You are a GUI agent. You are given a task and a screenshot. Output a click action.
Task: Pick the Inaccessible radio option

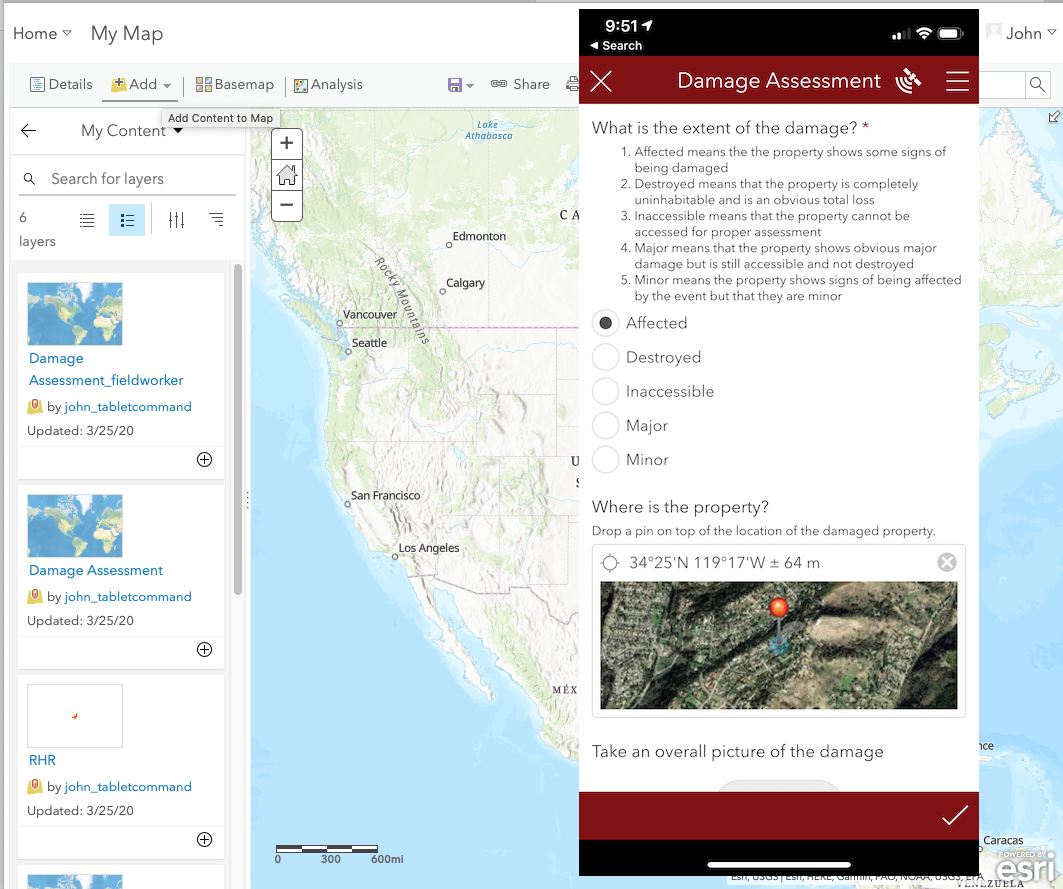tap(606, 392)
